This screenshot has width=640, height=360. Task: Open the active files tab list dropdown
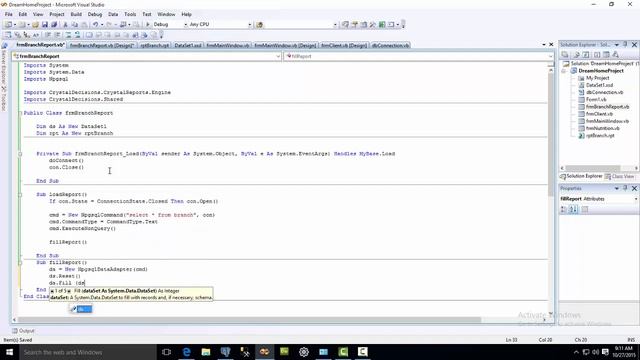[x=544, y=44]
